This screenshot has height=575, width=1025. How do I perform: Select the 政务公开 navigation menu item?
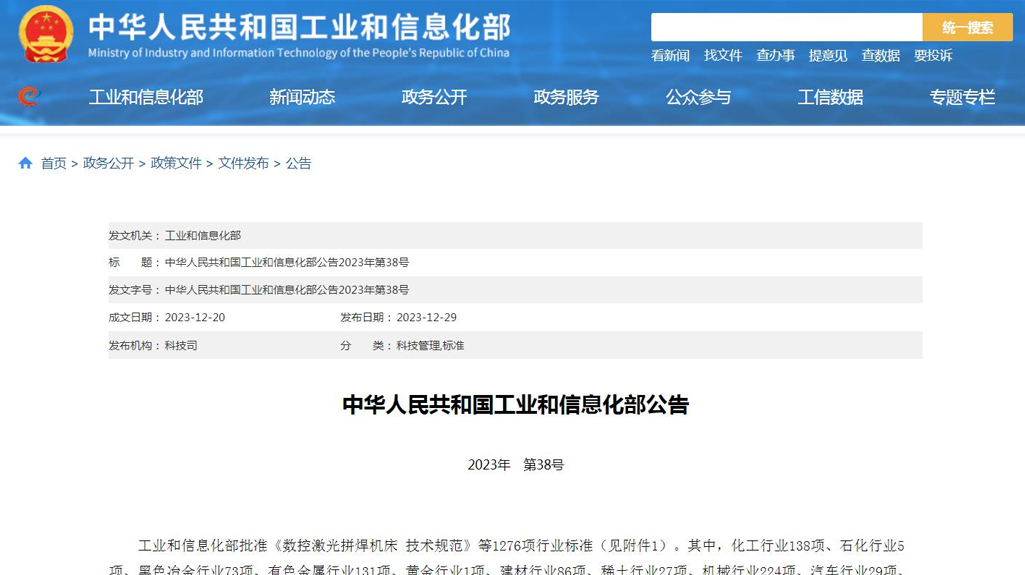pos(434,97)
